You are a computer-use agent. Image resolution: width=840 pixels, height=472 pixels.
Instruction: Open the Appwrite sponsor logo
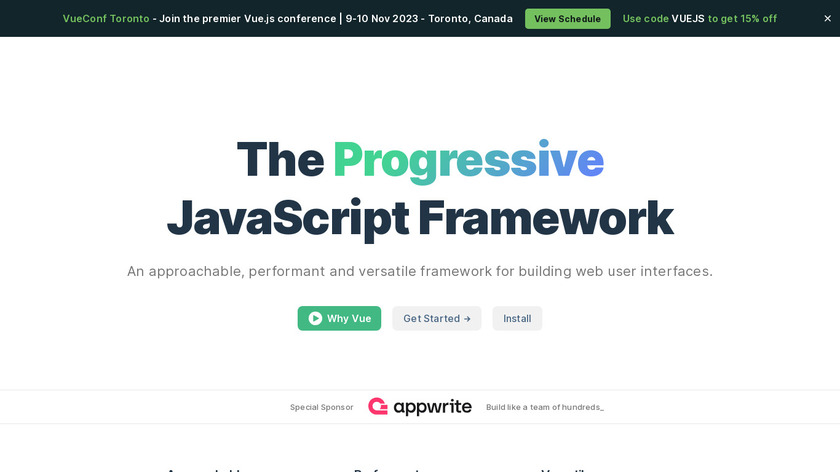coord(420,407)
